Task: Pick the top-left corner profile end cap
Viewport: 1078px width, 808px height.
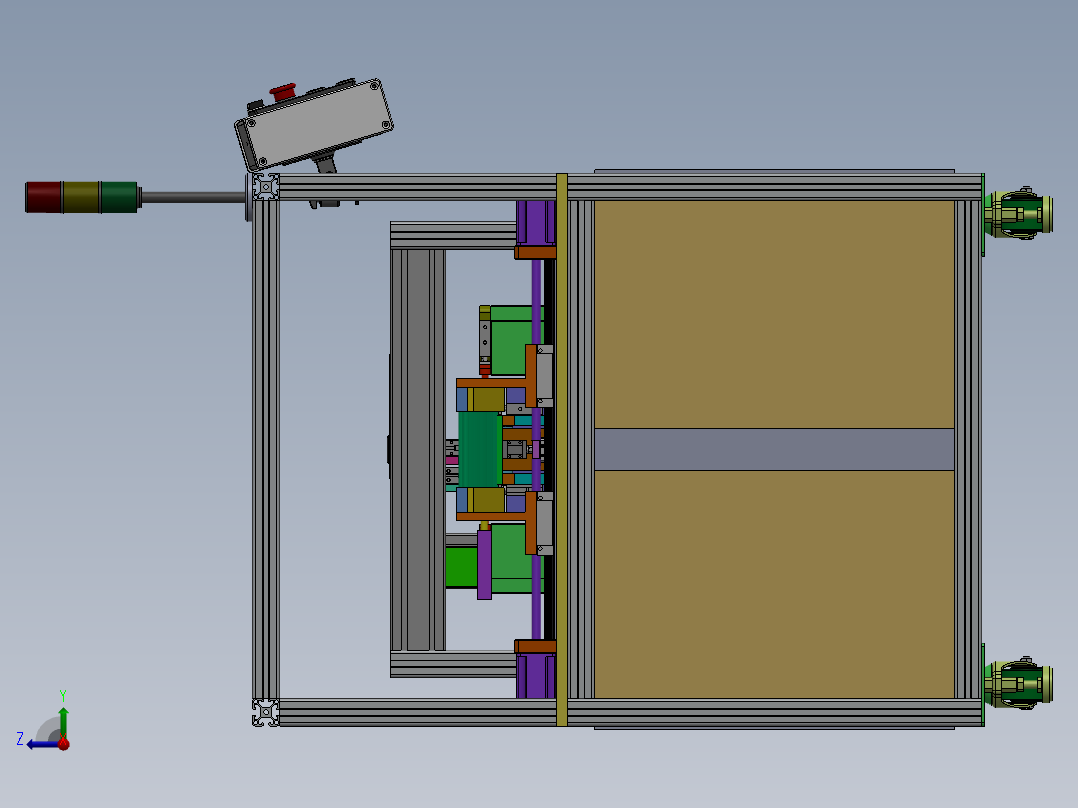Action: pos(266,187)
